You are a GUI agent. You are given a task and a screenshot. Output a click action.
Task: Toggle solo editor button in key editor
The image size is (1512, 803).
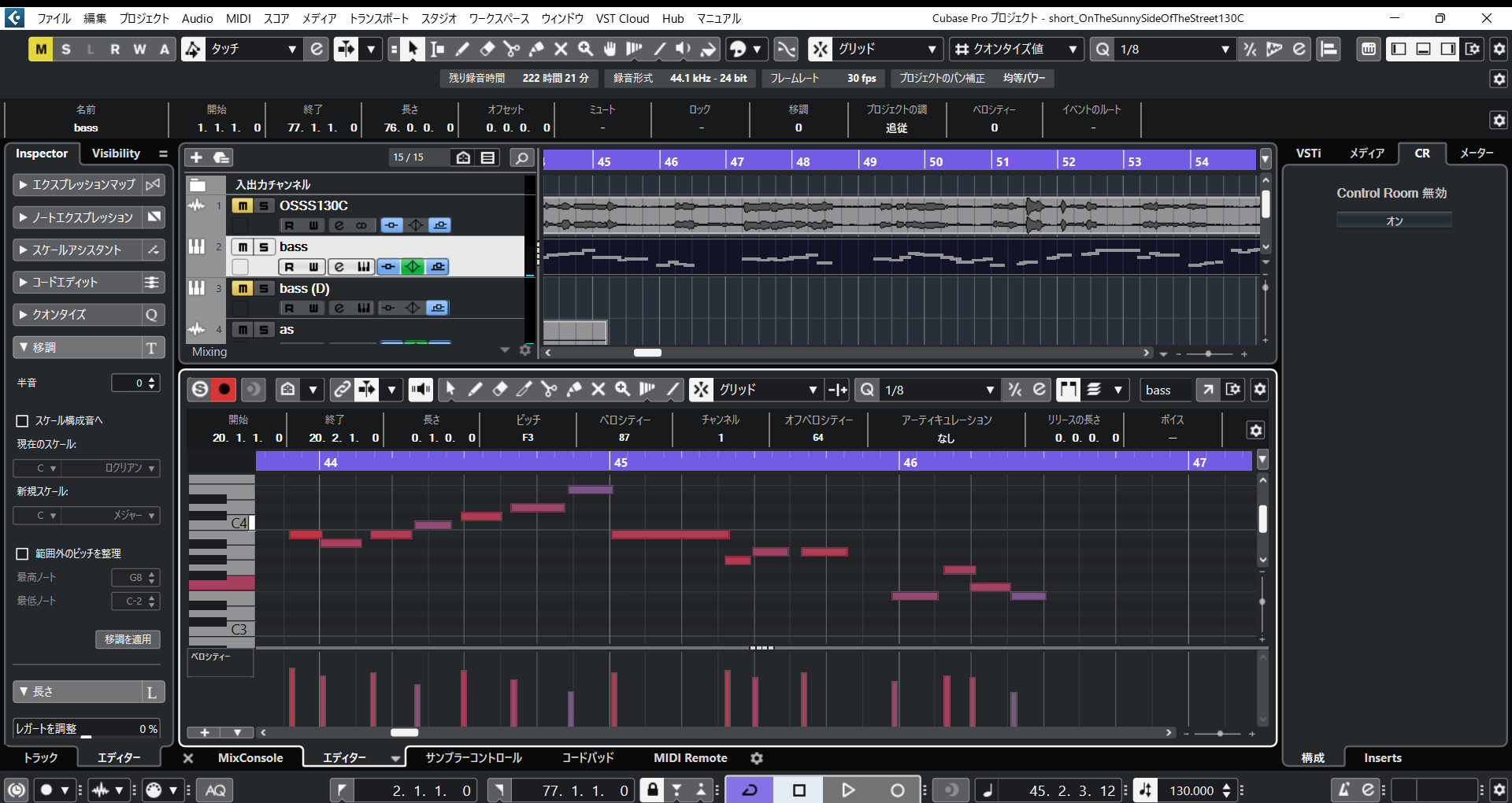tap(200, 389)
